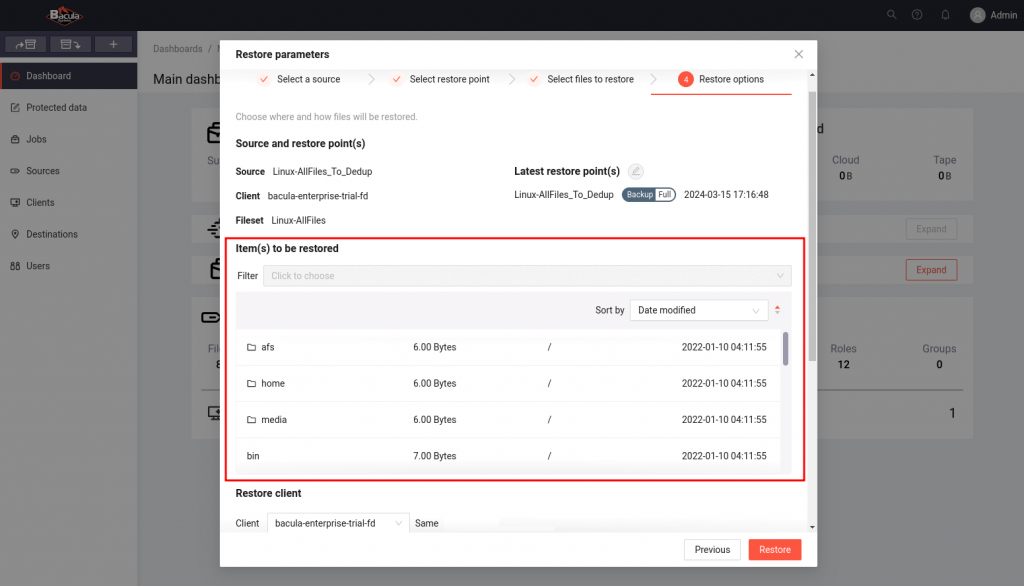Click the Restore button
The image size is (1024, 586).
(x=775, y=549)
